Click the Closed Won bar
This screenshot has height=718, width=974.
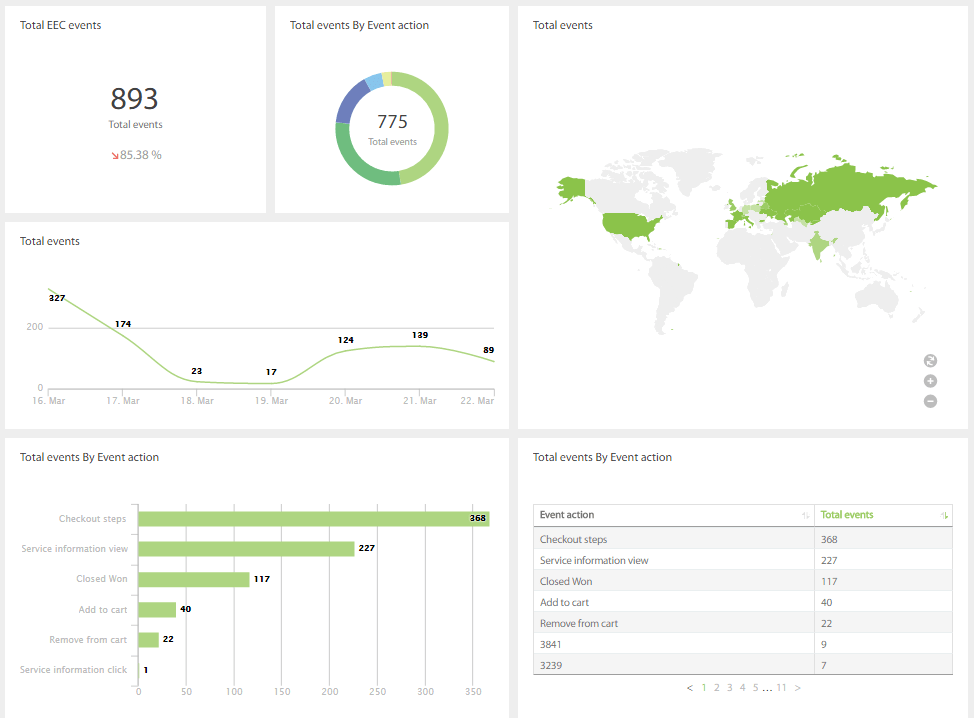click(x=193, y=579)
